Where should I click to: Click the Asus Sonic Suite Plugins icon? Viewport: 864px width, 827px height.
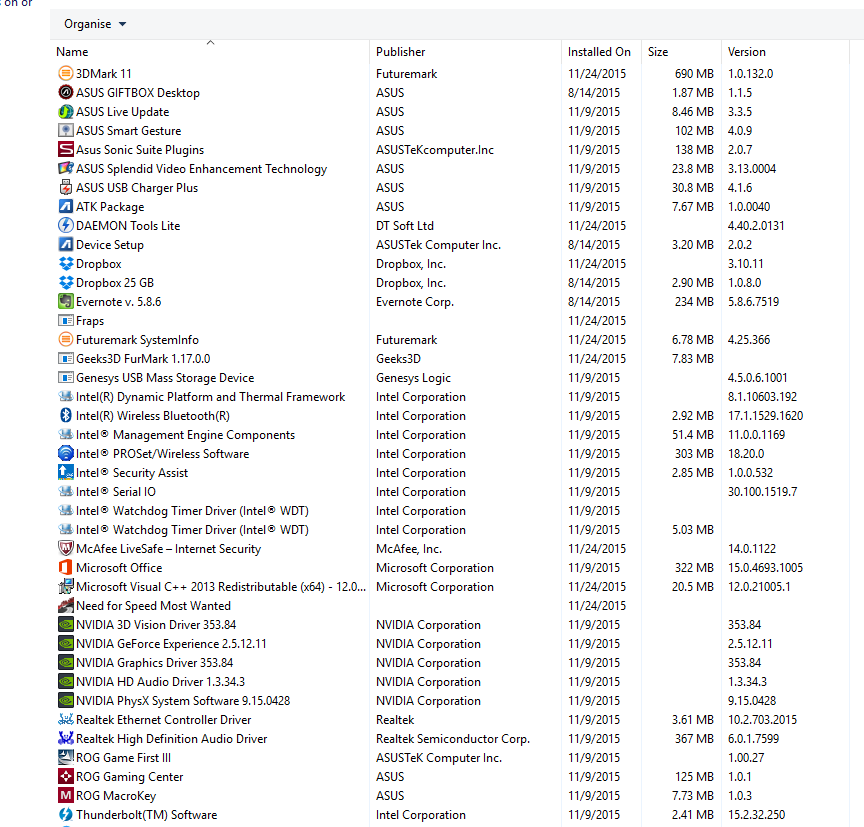(66, 149)
